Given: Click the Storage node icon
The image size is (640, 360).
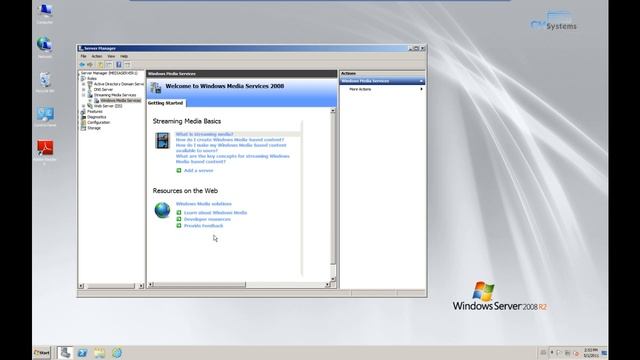Looking at the screenshot, I should click(x=83, y=128).
